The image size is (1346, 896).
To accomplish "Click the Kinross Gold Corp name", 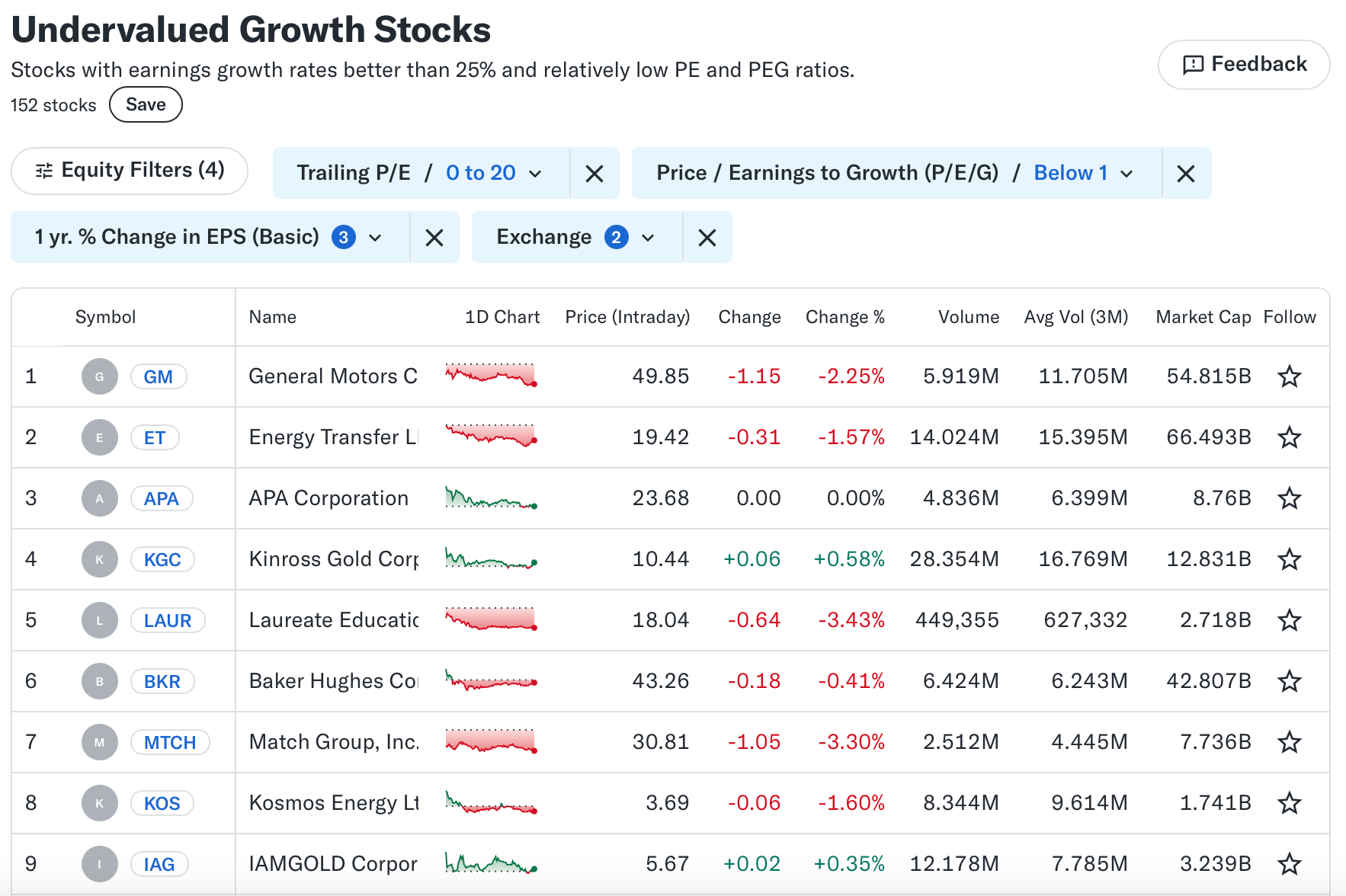I will (334, 559).
